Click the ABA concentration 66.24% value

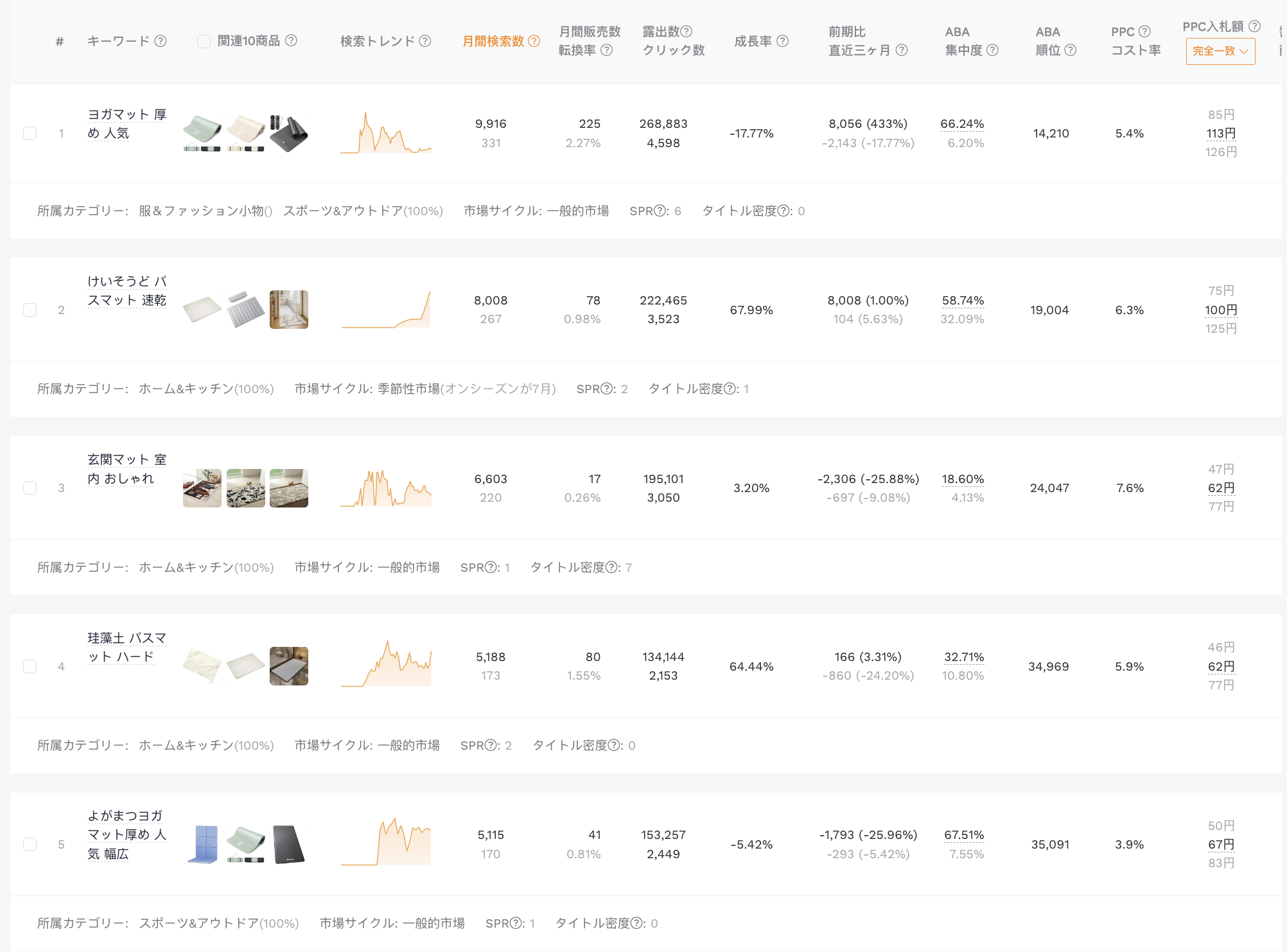pos(961,124)
